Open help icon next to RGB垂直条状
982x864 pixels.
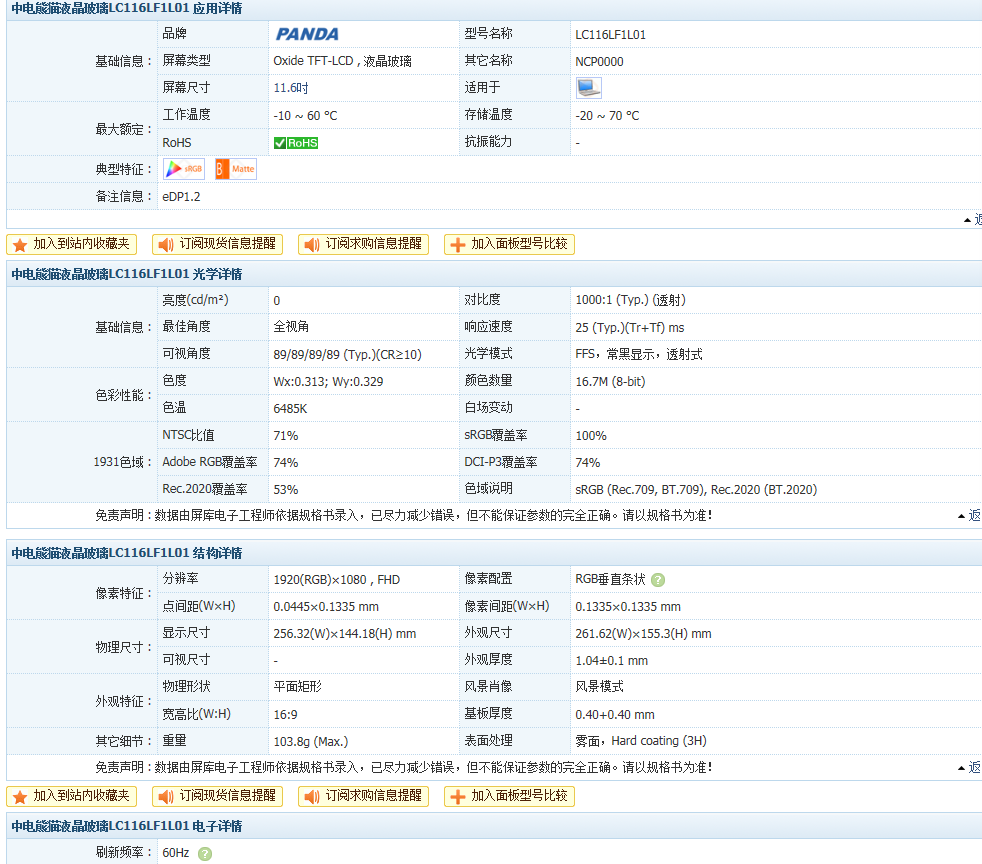(658, 580)
